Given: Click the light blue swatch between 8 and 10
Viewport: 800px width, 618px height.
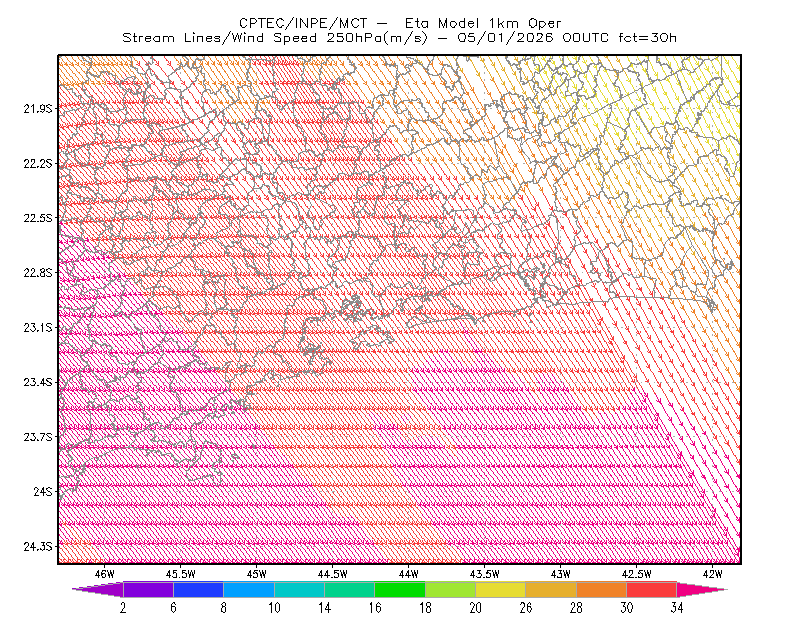Looking at the screenshot, I should (249, 589).
